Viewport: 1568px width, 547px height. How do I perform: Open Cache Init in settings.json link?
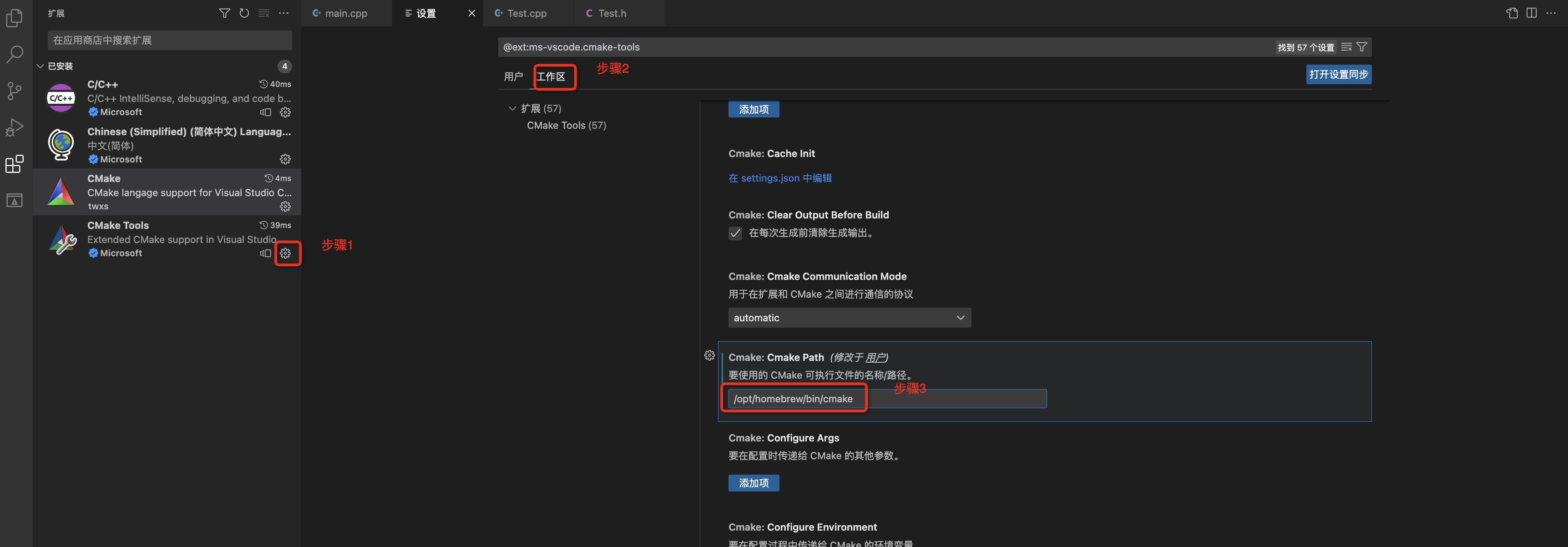(x=780, y=178)
